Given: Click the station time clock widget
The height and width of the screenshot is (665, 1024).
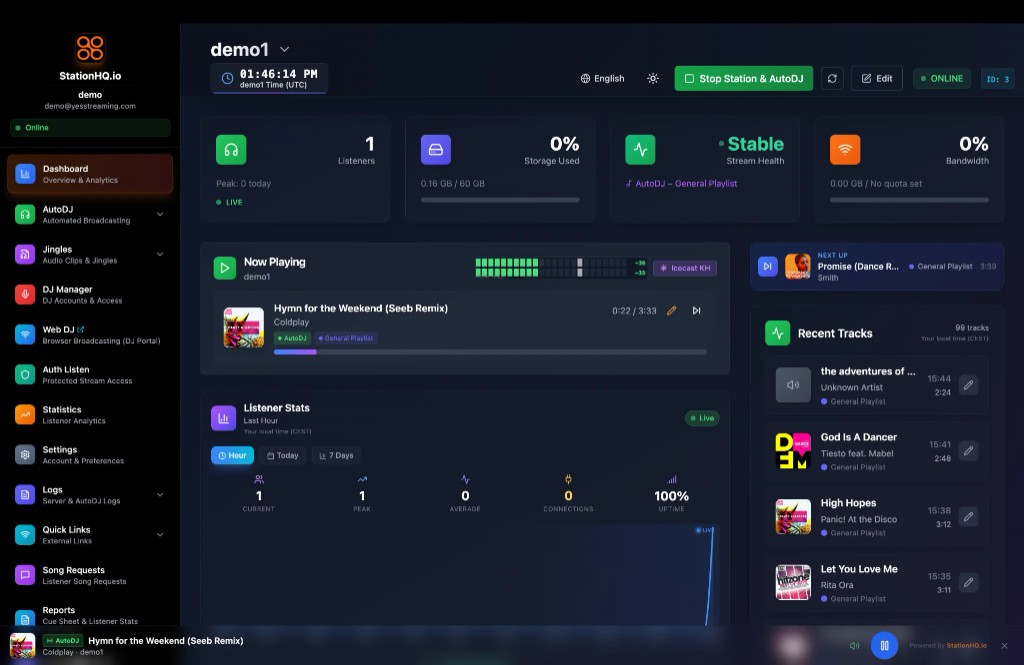Looking at the screenshot, I should (x=269, y=78).
